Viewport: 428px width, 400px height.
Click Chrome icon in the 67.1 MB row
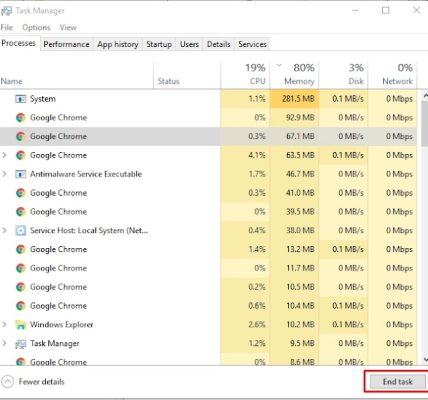[x=21, y=136]
